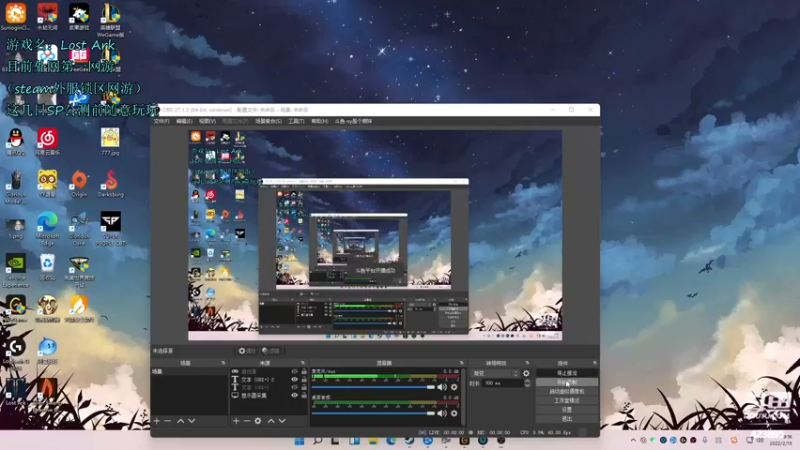Image resolution: width=800 pixels, height=450 pixels.
Task: Click the Windows Start button on taskbar
Action: pos(299,441)
